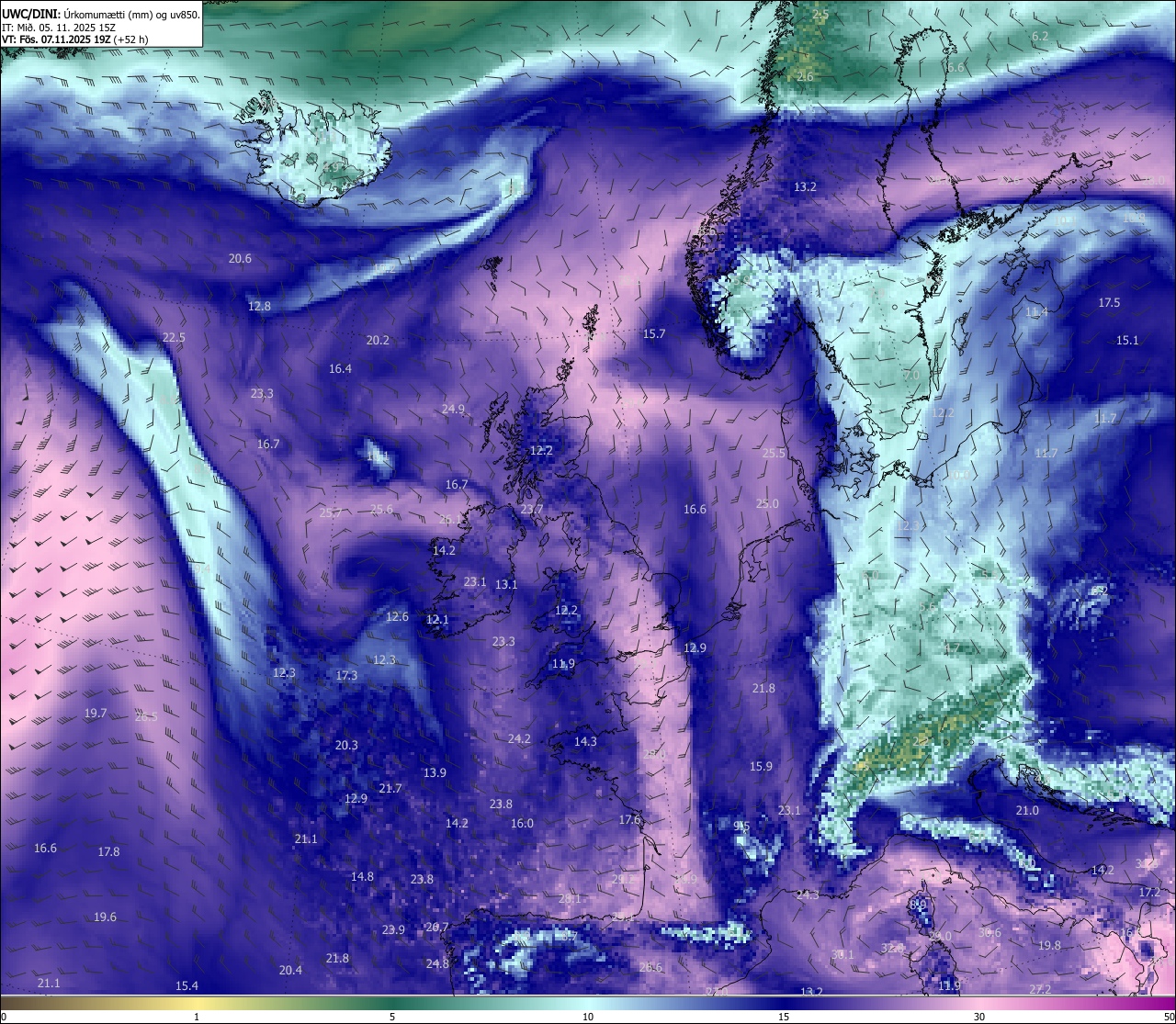Click the colour scale label "15"
The height and width of the screenshot is (1024, 1176).
click(784, 1017)
